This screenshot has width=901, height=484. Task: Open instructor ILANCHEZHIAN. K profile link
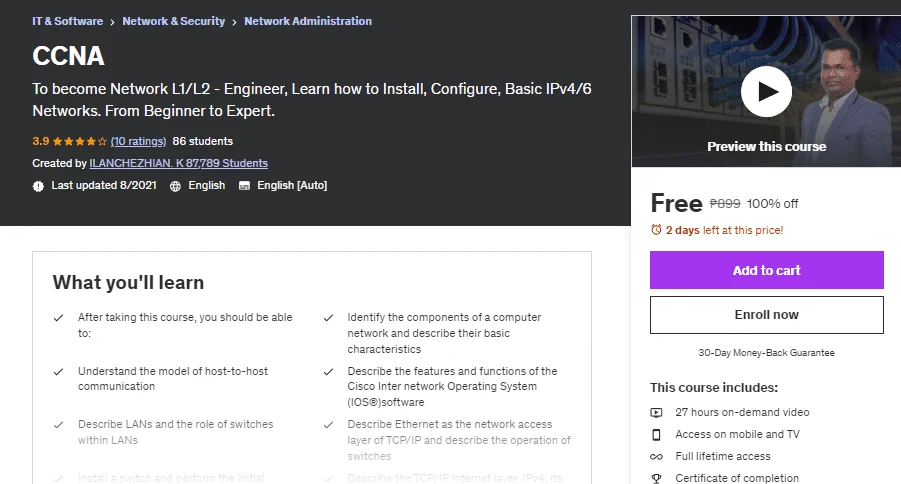(179, 163)
